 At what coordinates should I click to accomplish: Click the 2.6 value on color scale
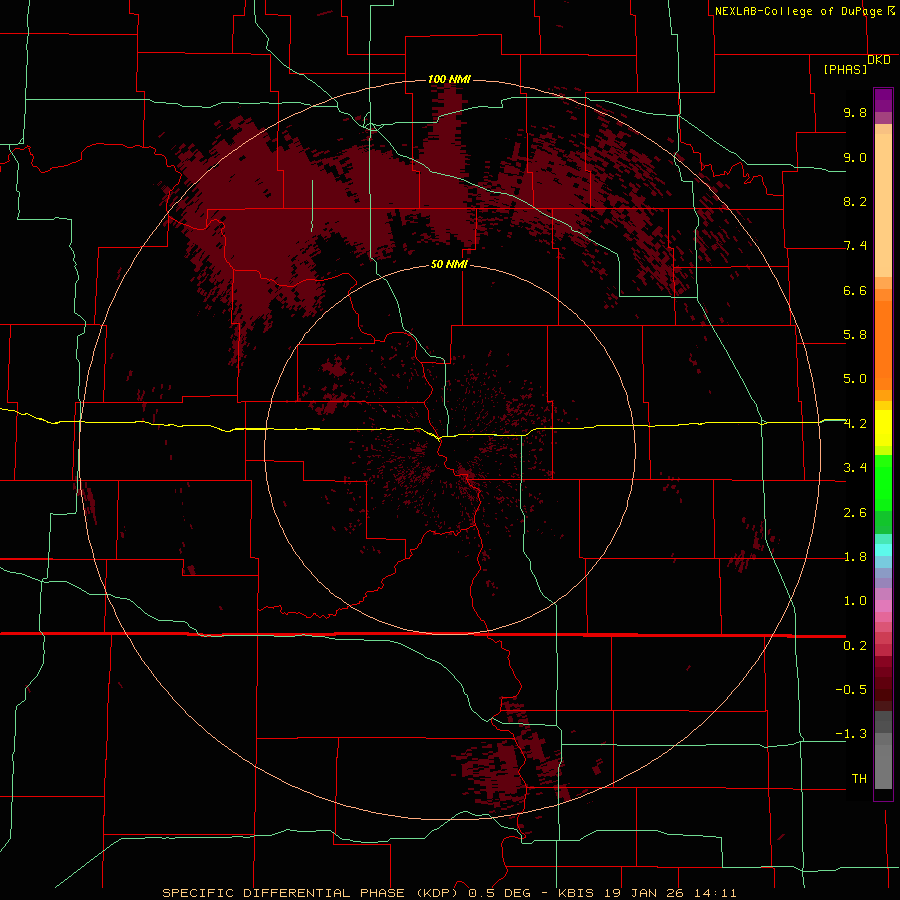coord(855,513)
